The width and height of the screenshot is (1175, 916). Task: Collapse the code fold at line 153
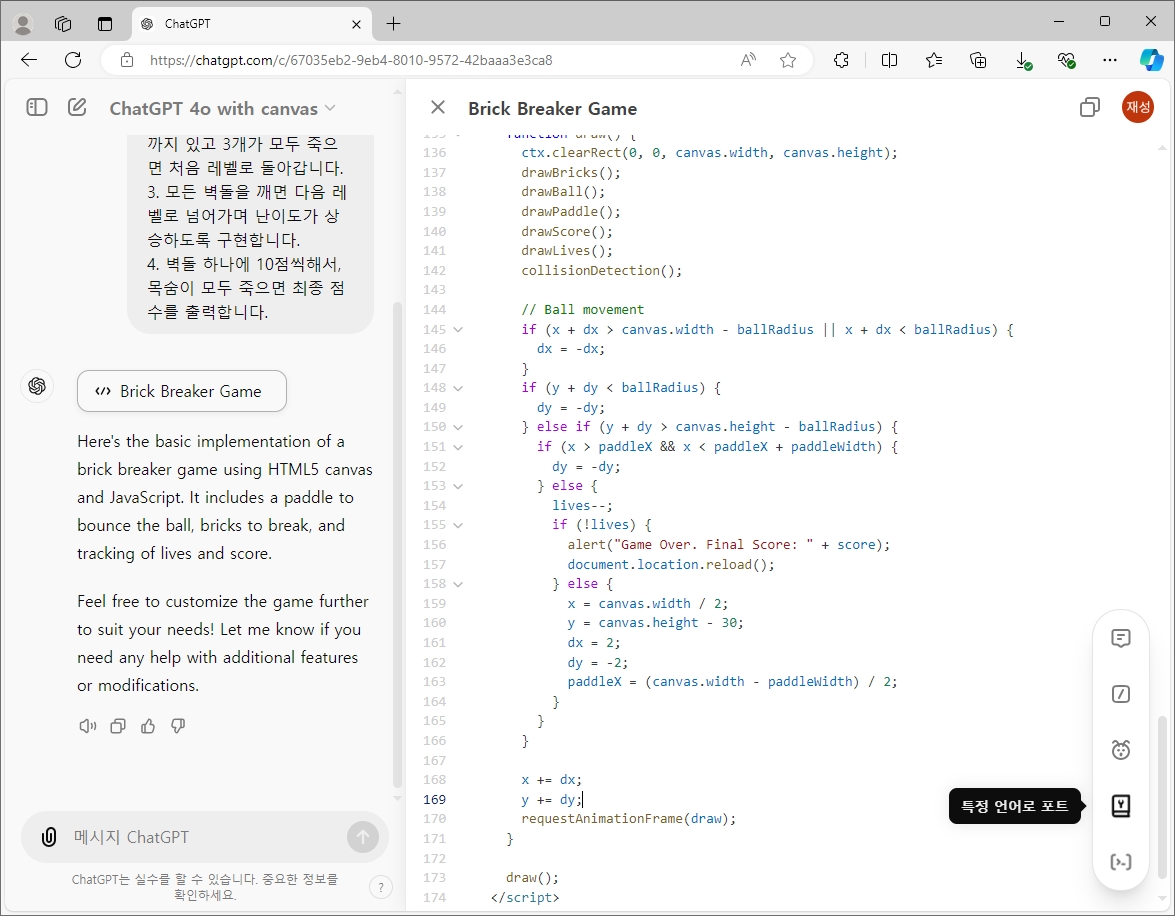458,486
